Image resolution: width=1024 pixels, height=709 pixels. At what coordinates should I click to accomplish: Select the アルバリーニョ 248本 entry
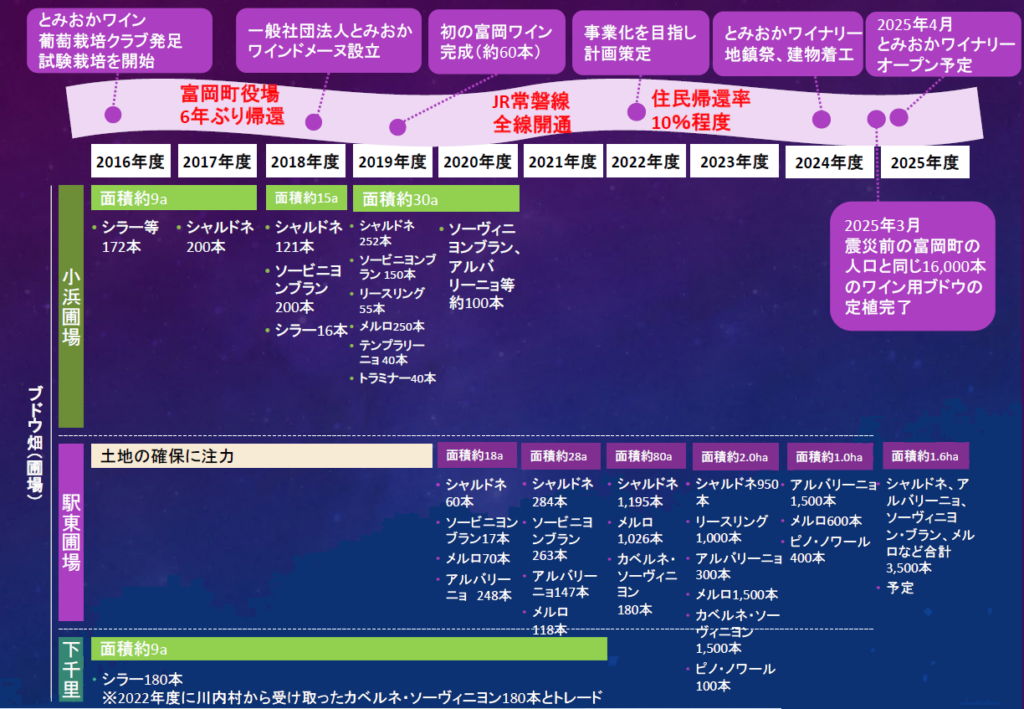click(x=475, y=587)
